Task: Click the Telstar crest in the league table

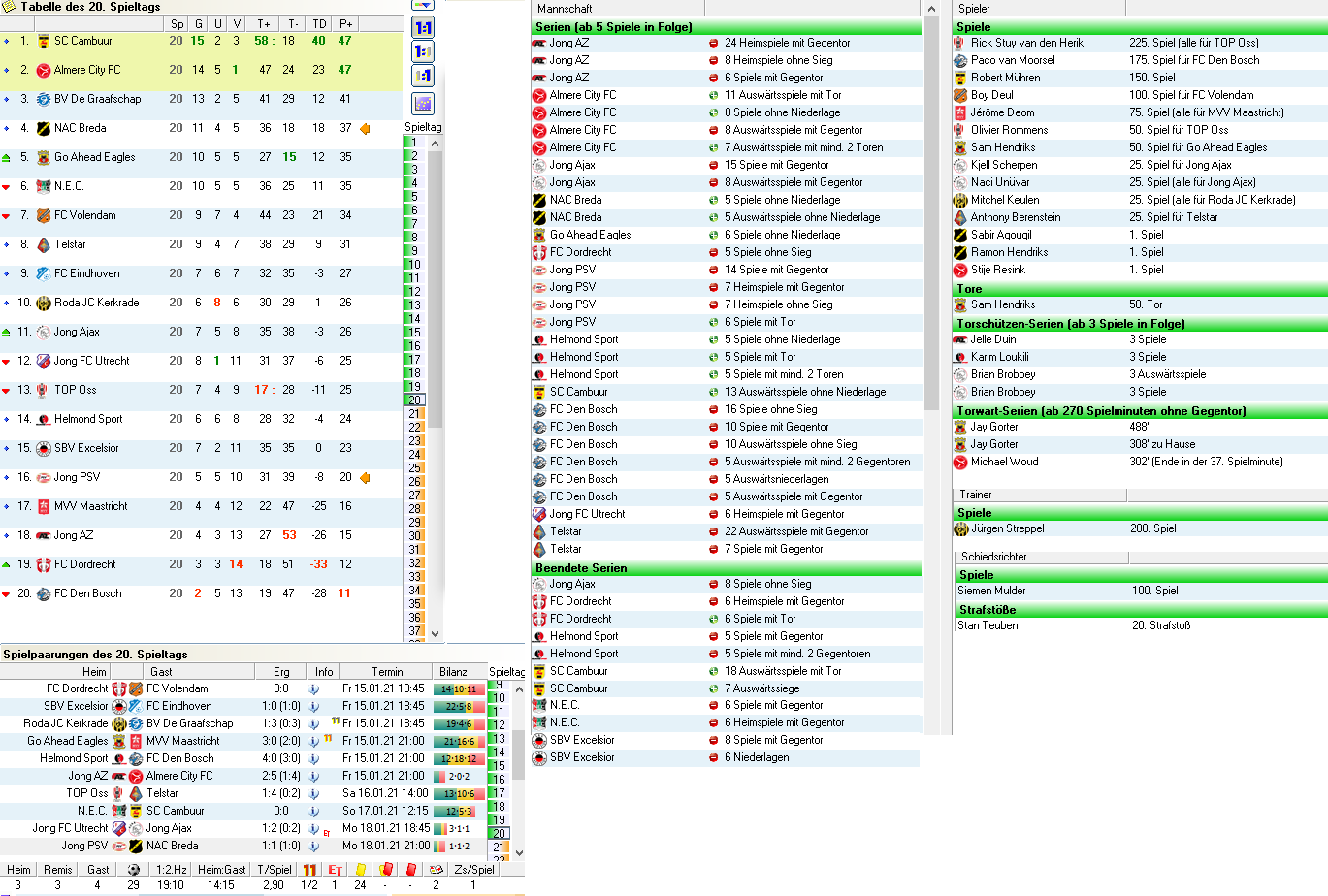Action: pyautogui.click(x=43, y=244)
